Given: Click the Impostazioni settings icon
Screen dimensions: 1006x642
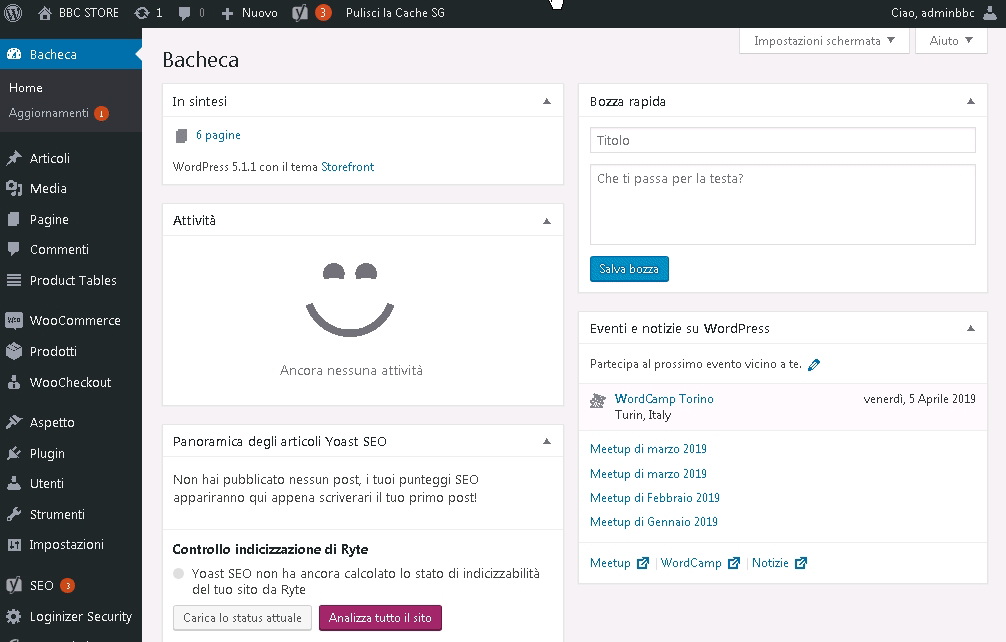Looking at the screenshot, I should (13, 545).
